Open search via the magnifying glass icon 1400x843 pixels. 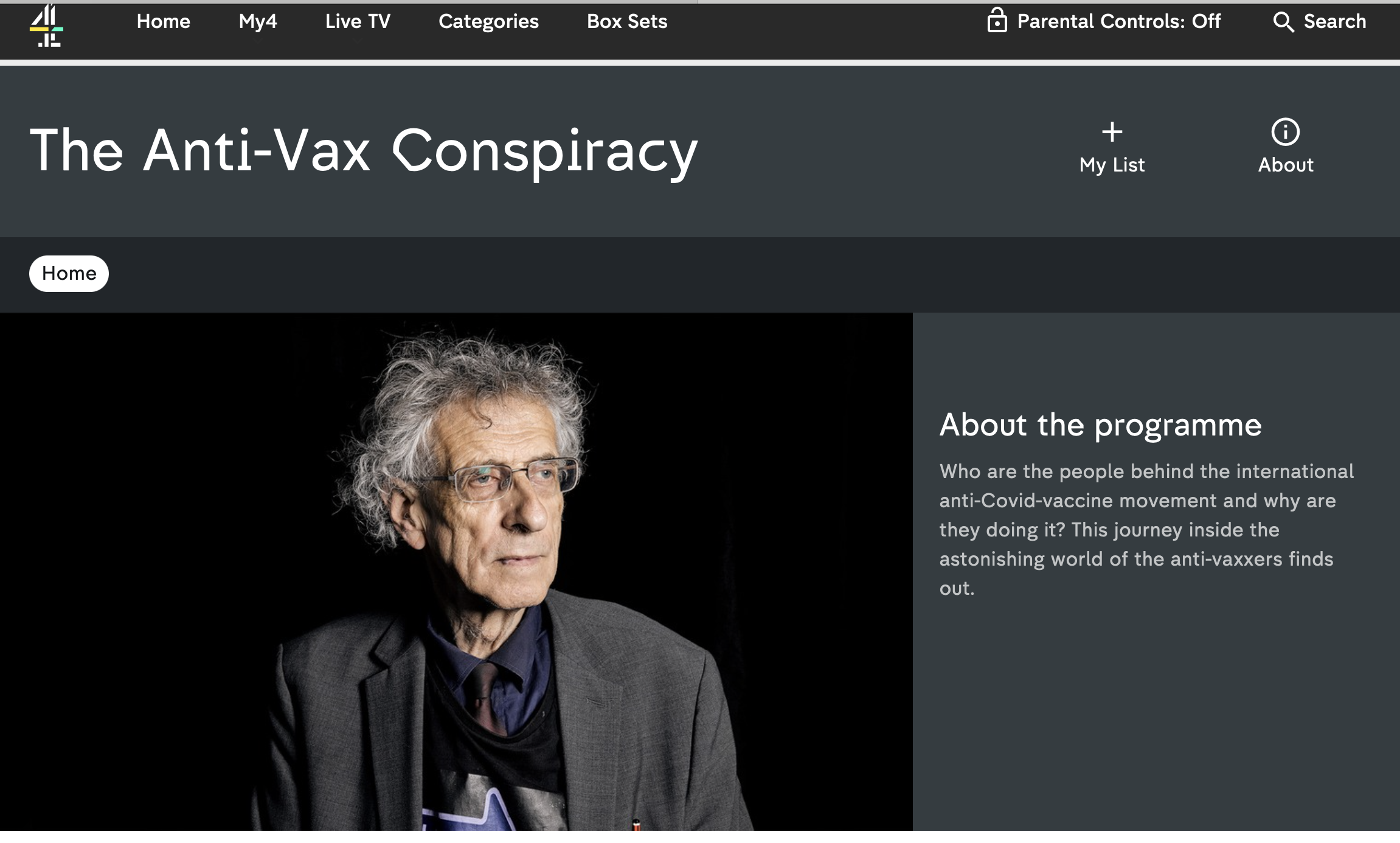1283,22
